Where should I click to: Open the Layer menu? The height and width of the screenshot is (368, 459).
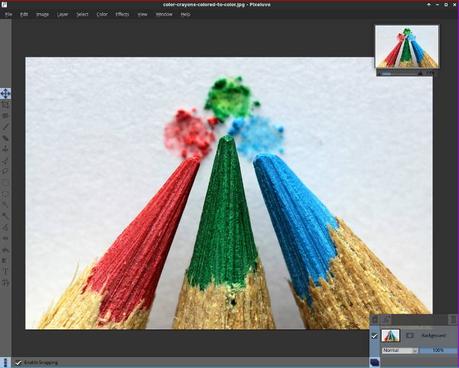(62, 14)
